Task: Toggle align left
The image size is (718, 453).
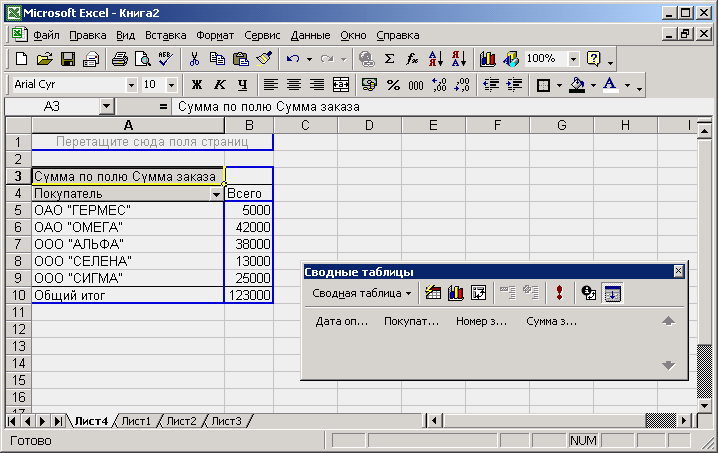Action: [x=271, y=85]
